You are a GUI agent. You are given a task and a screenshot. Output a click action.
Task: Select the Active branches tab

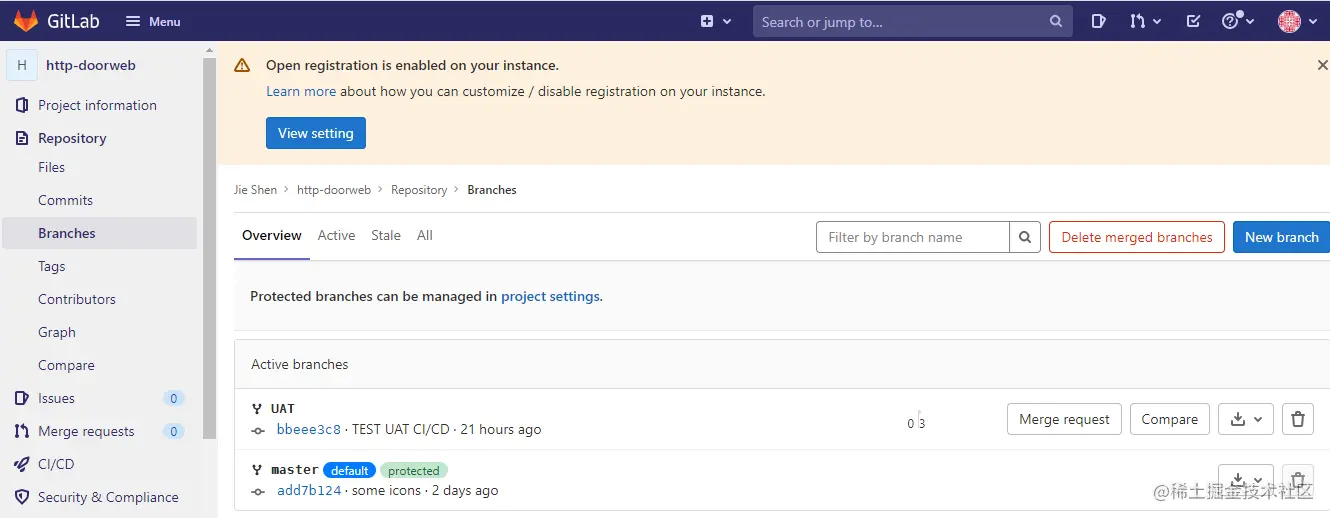[x=336, y=236]
